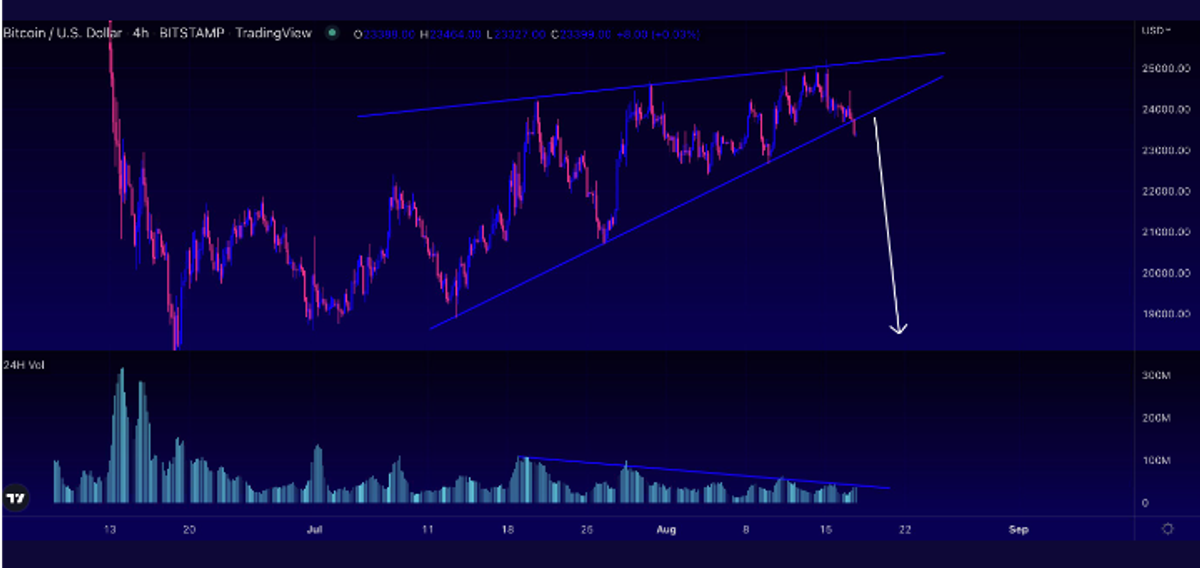Image resolution: width=1200 pixels, height=568 pixels.
Task: Click the green market status dot
Action: tap(331, 33)
